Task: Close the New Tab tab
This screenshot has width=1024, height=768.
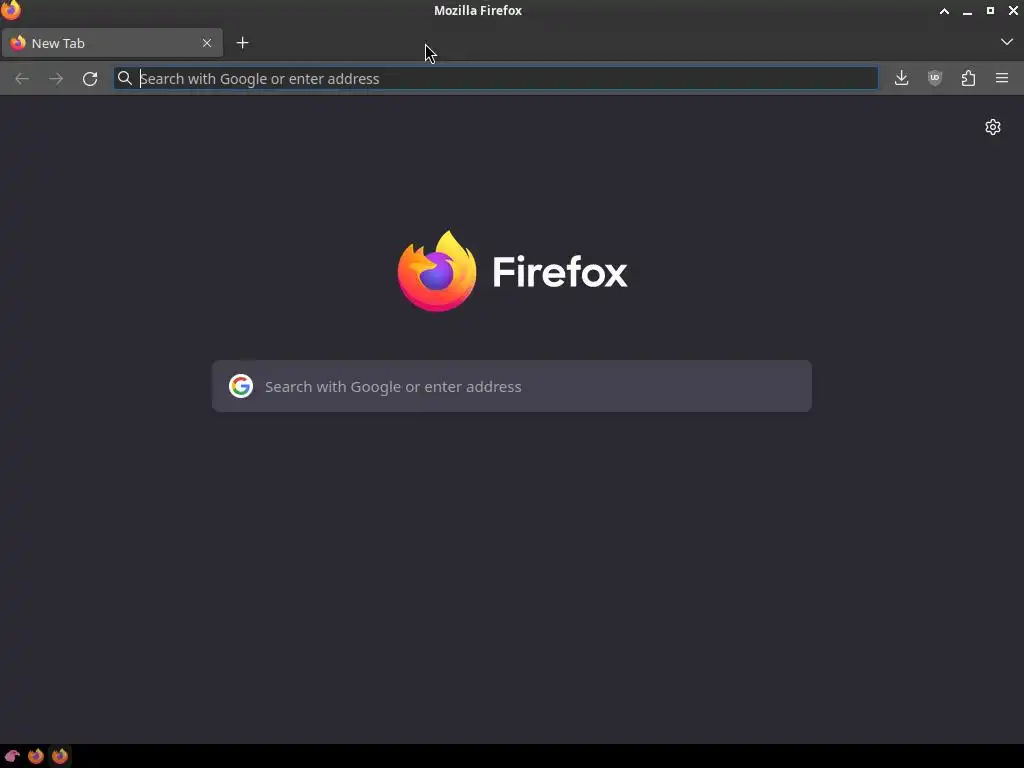Action: 206,43
